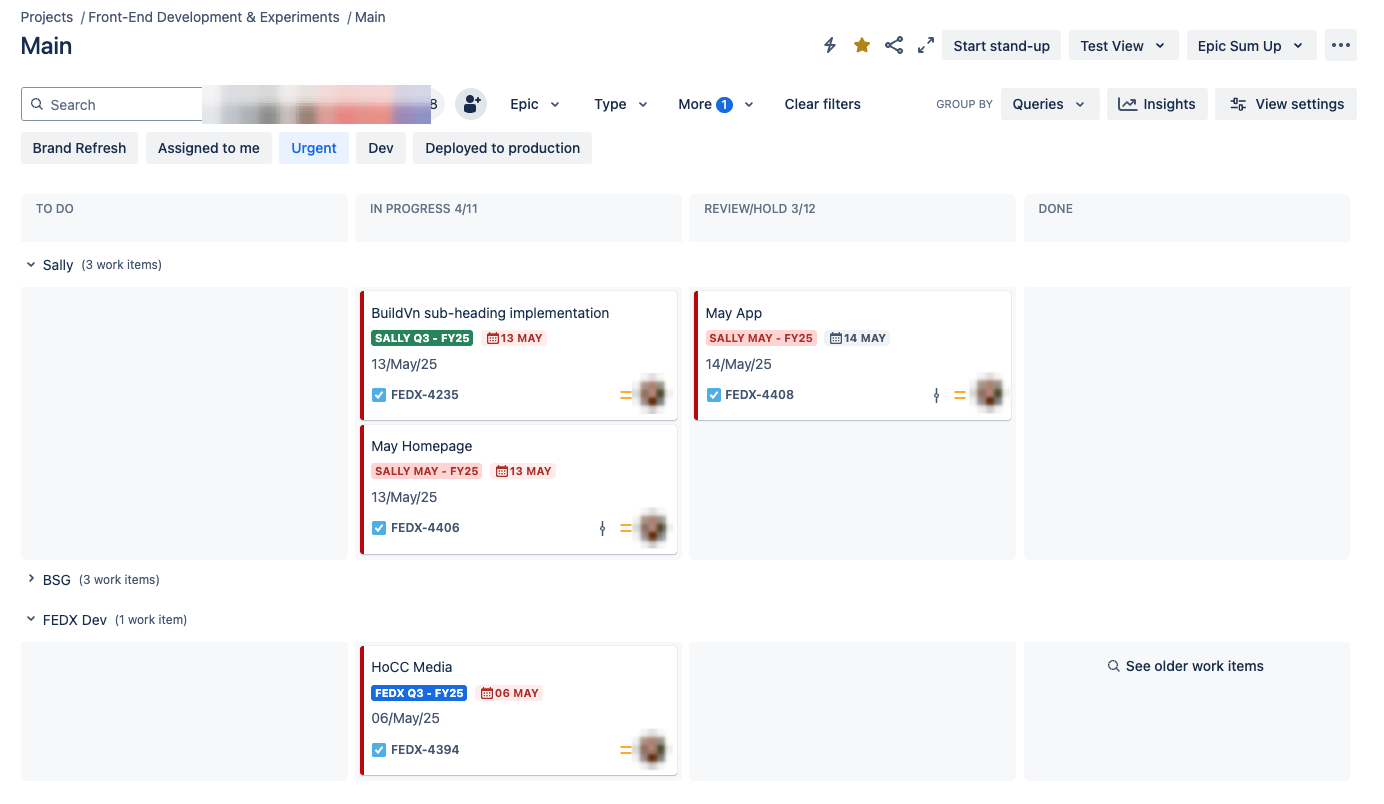
Task: Collapse the FEDX Dev swimlane
Action: [31, 620]
